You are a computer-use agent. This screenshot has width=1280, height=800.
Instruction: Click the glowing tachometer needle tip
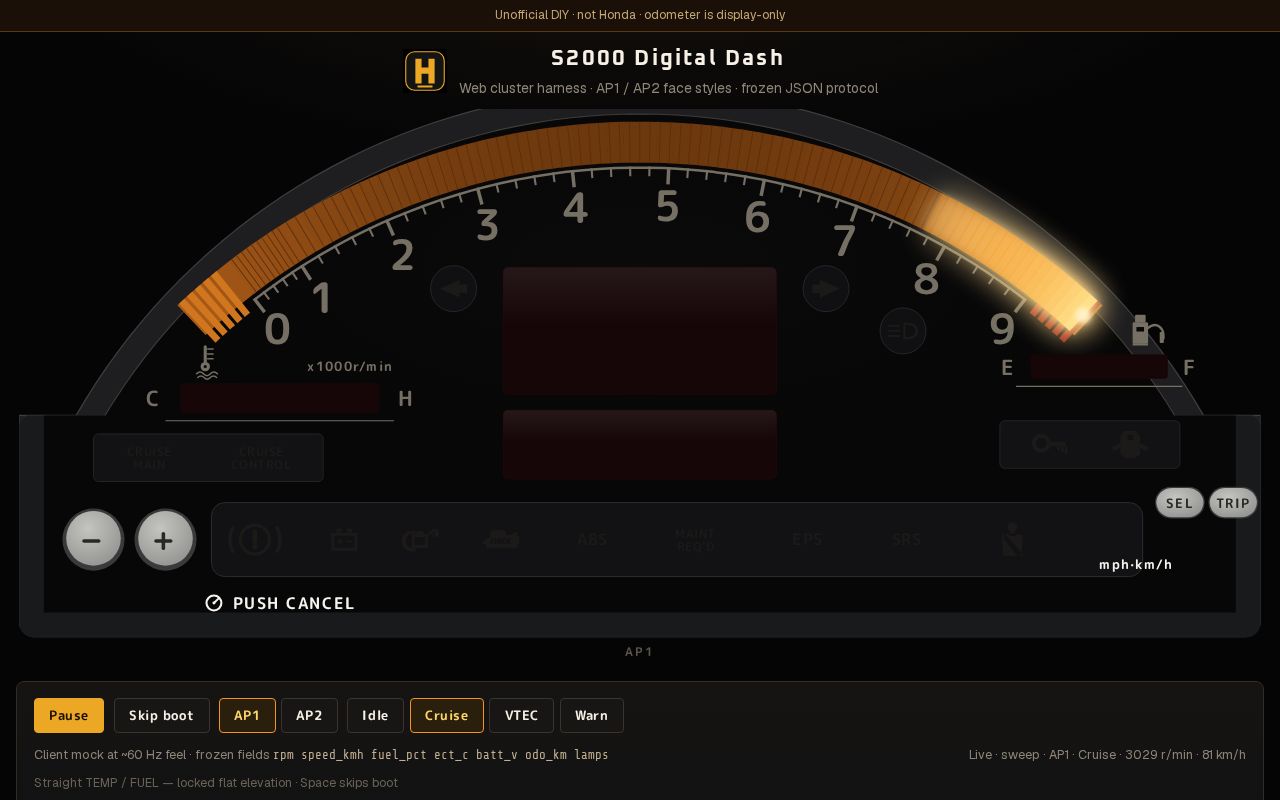click(1082, 315)
